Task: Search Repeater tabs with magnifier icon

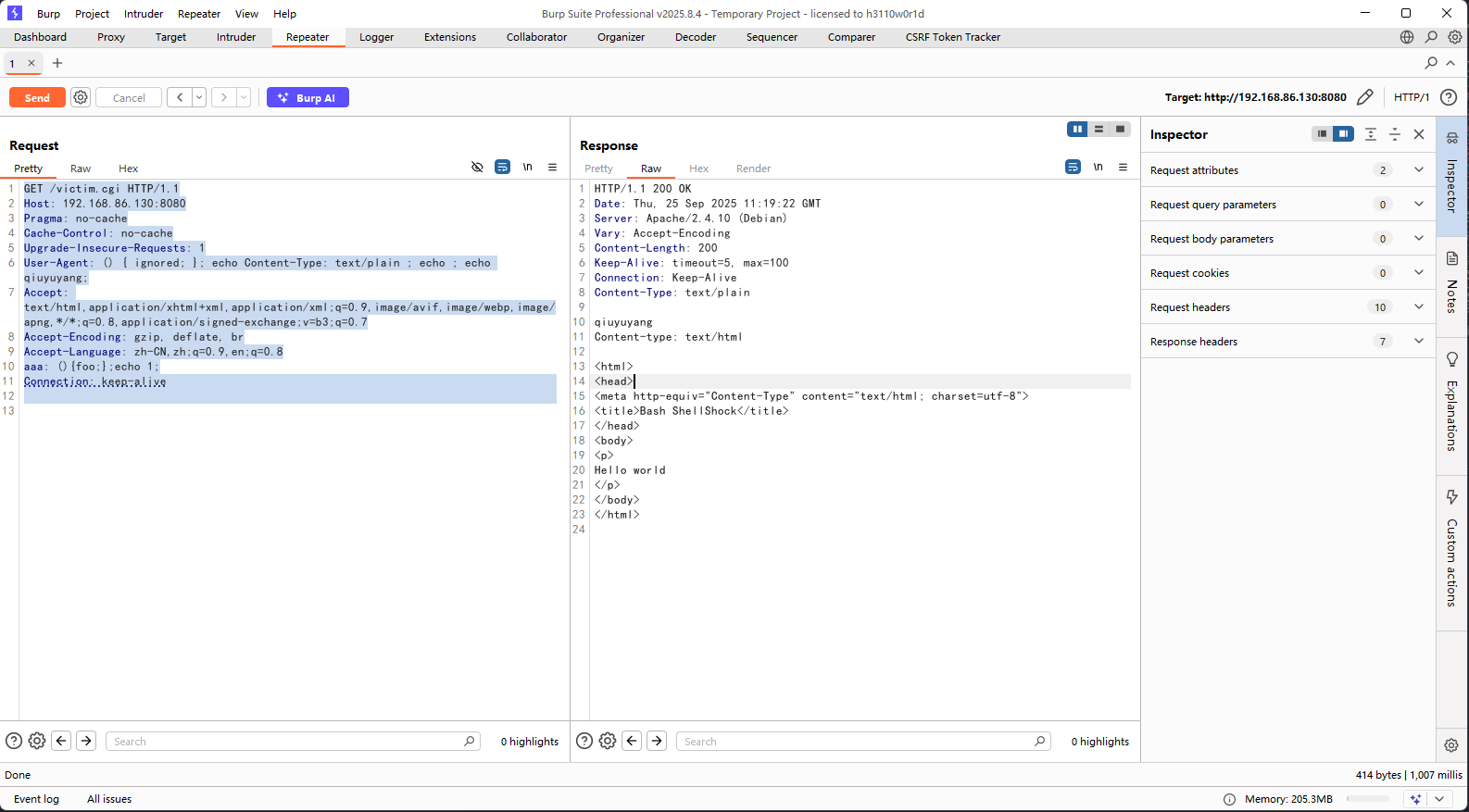Action: click(x=1431, y=63)
